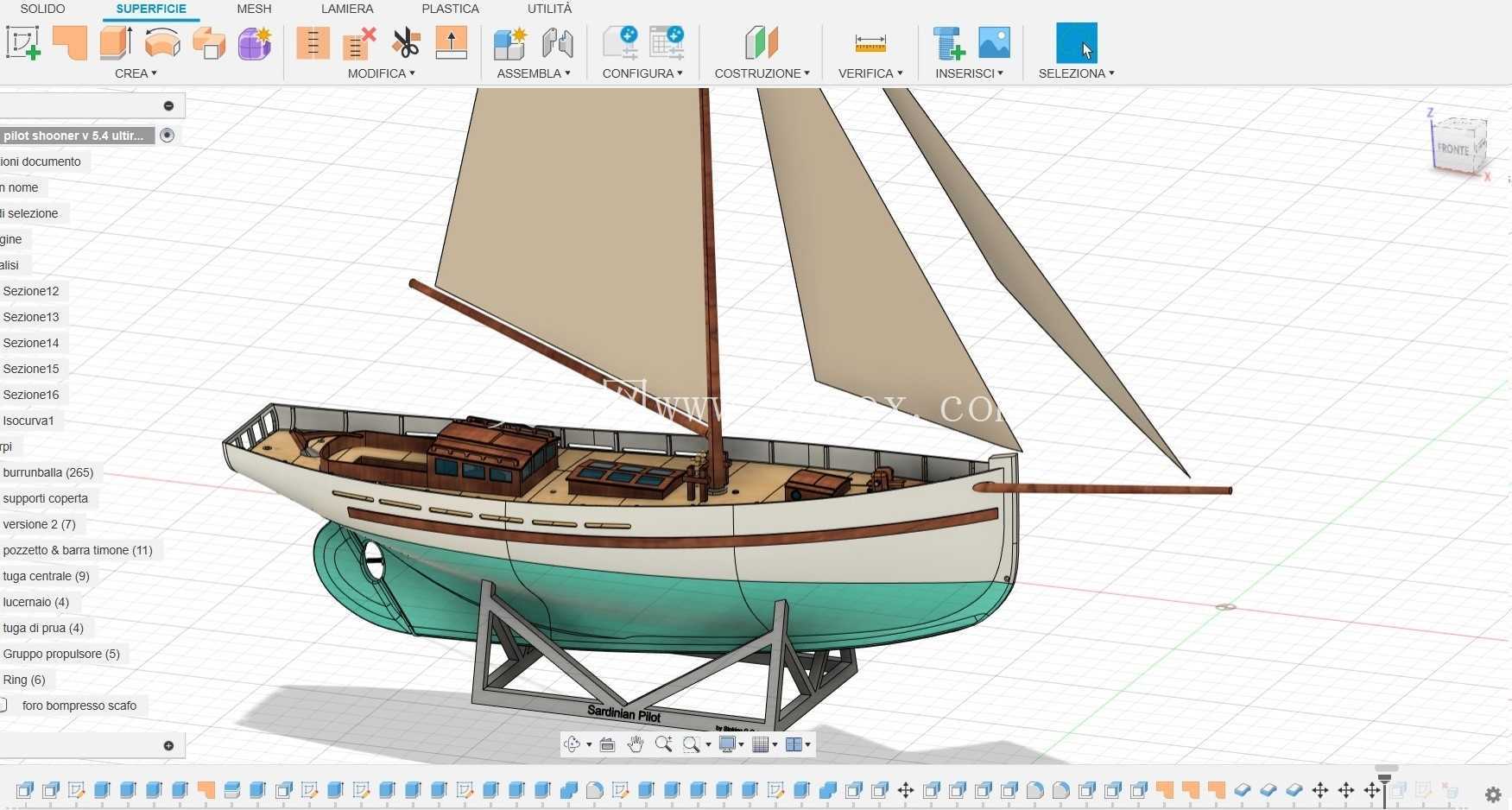1512x810 pixels.
Task: Select "Gruppo propulsore (5)" in the browser
Action: click(61, 654)
